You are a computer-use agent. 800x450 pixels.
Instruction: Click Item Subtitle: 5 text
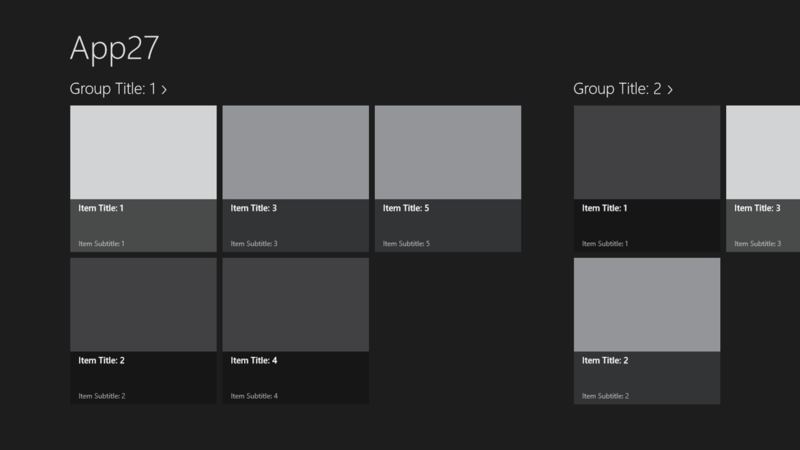click(x=407, y=244)
